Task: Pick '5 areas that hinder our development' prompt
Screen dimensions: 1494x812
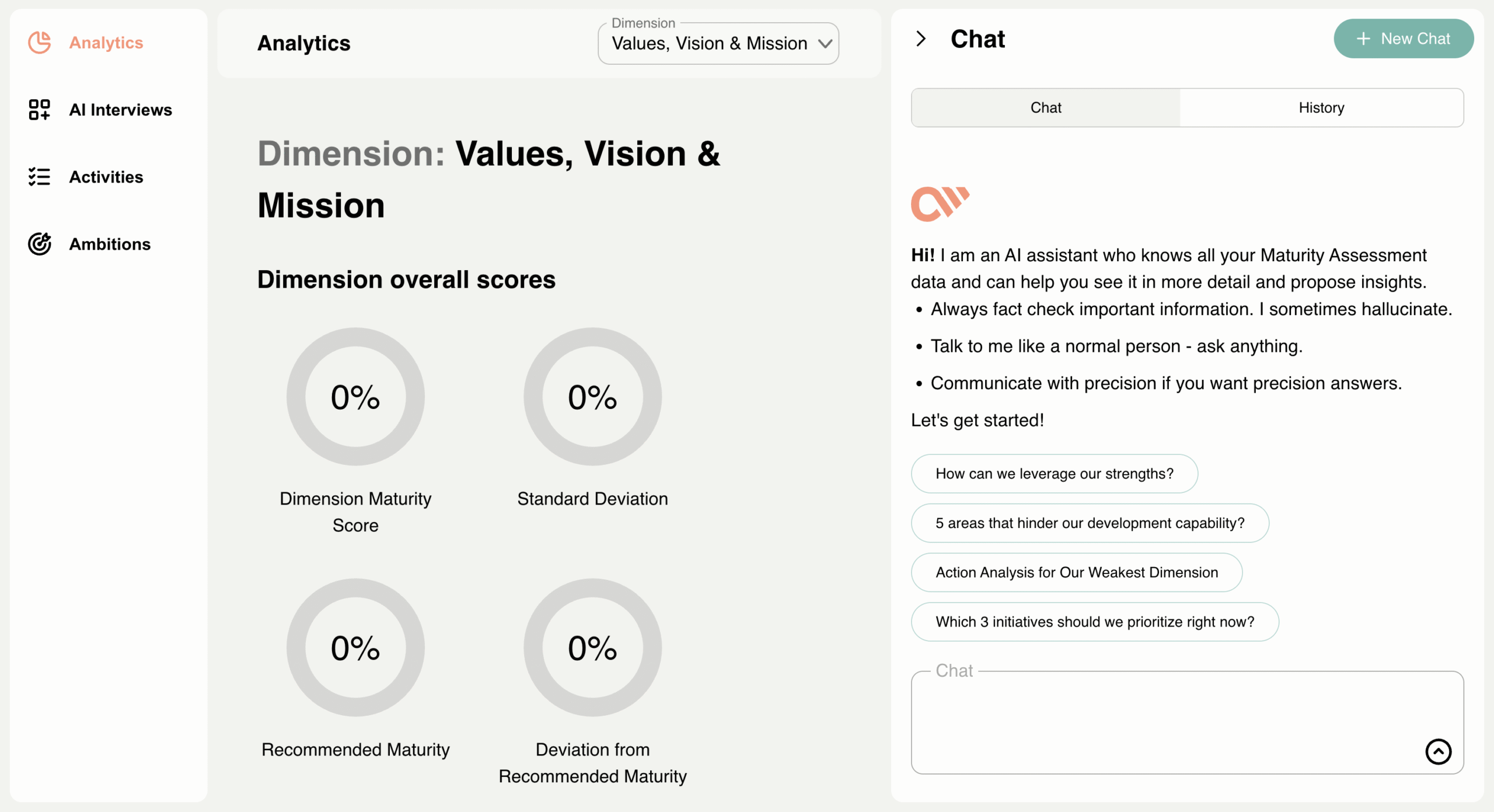Action: 1090,523
